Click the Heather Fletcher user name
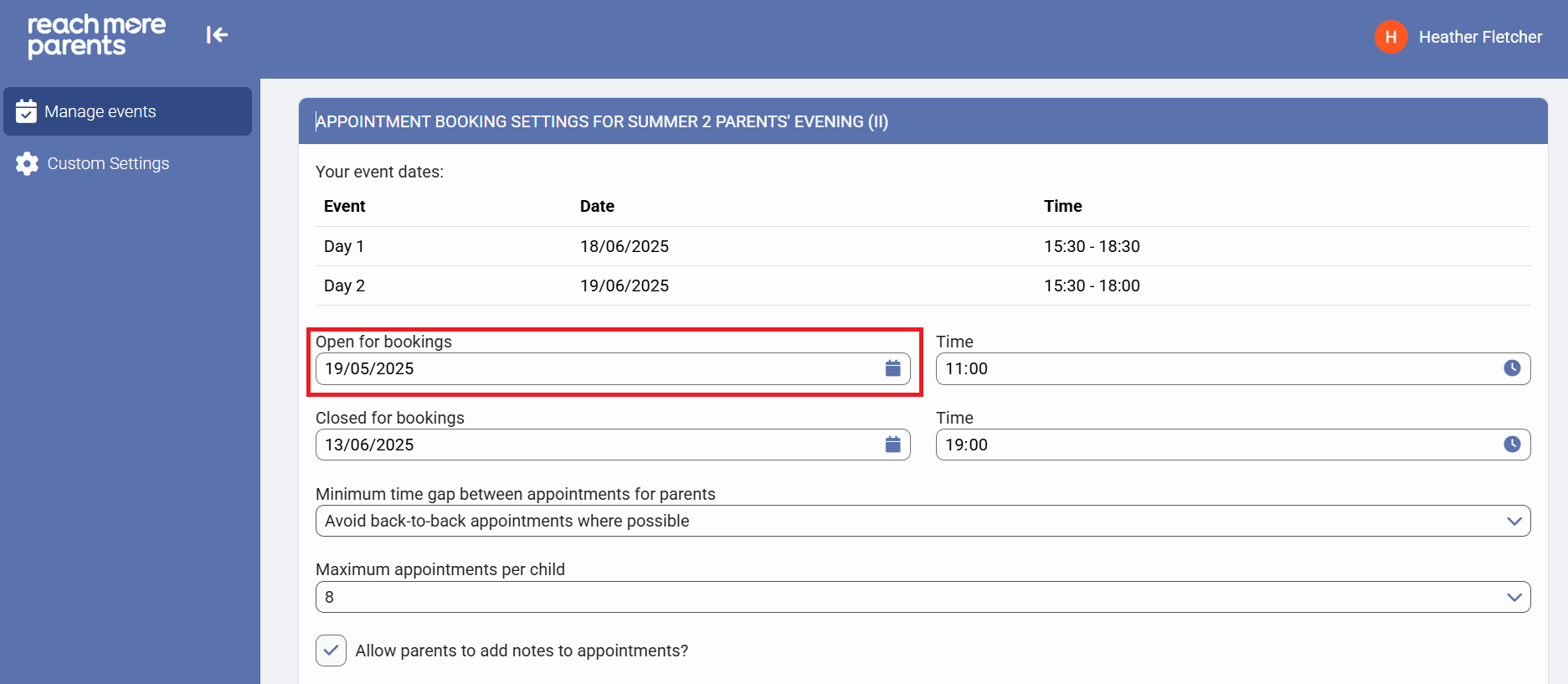Viewport: 1568px width, 684px height. pyautogui.click(x=1479, y=37)
